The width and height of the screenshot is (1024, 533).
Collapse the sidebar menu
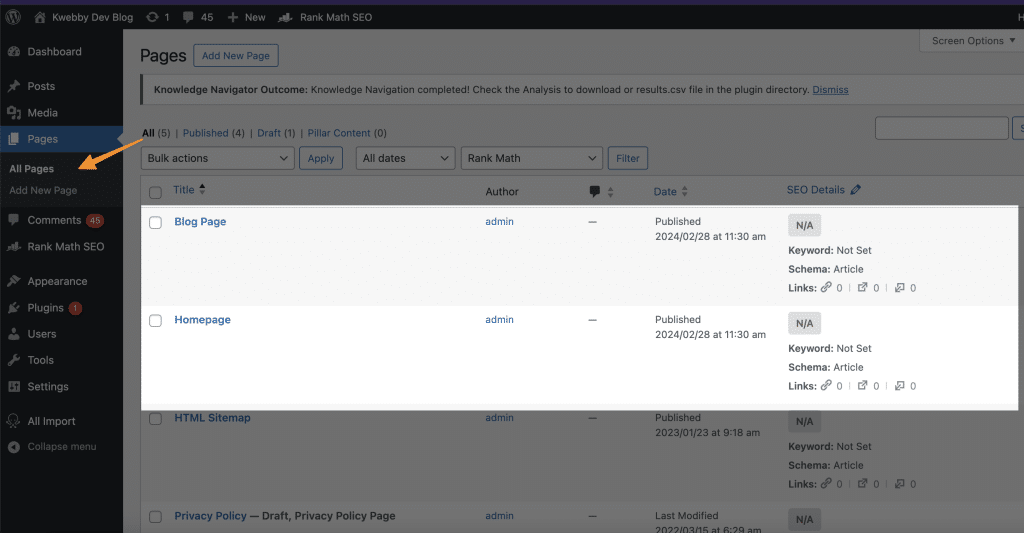(61, 446)
